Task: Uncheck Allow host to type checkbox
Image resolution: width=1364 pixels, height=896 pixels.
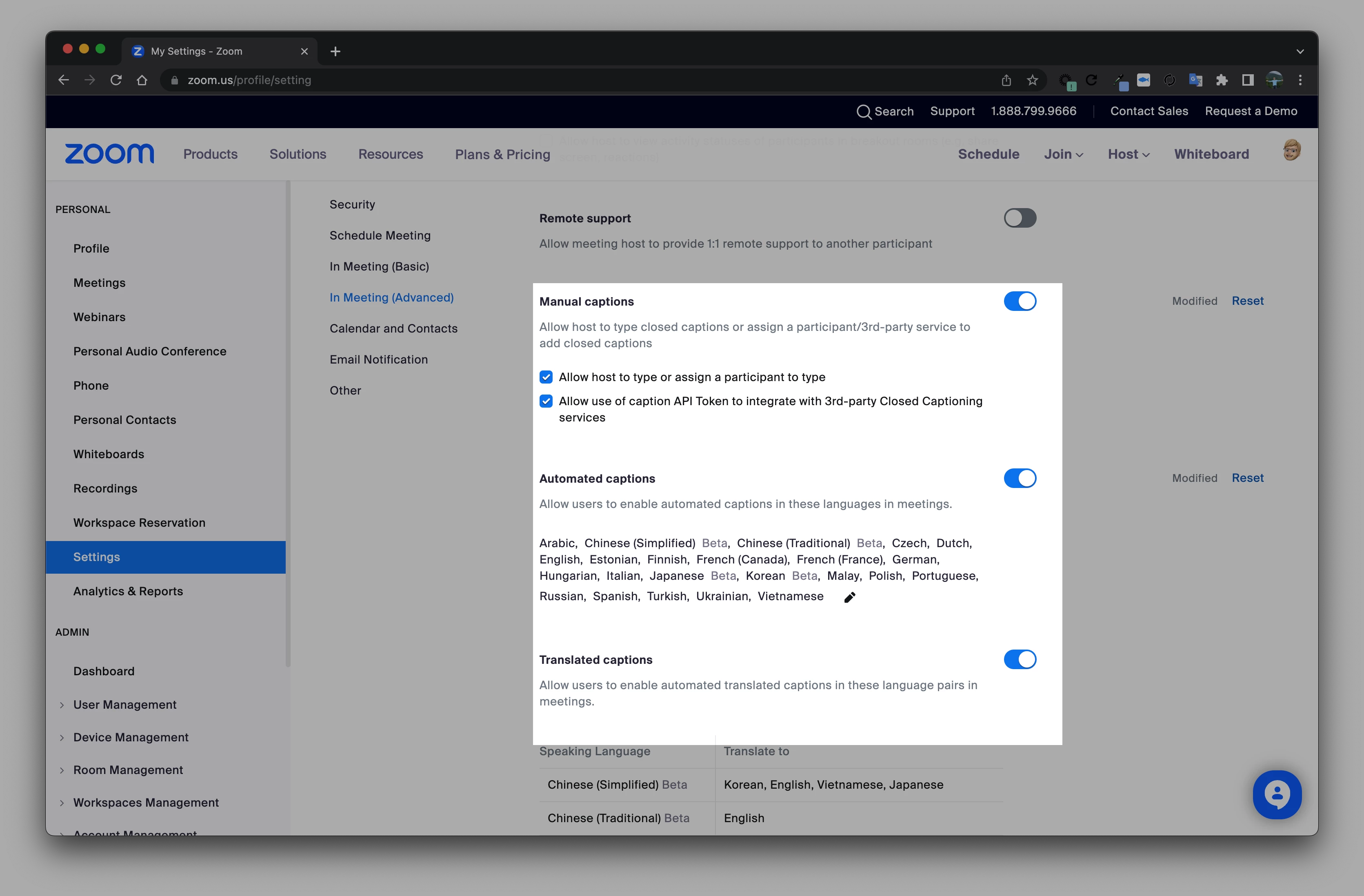Action: [x=546, y=377]
